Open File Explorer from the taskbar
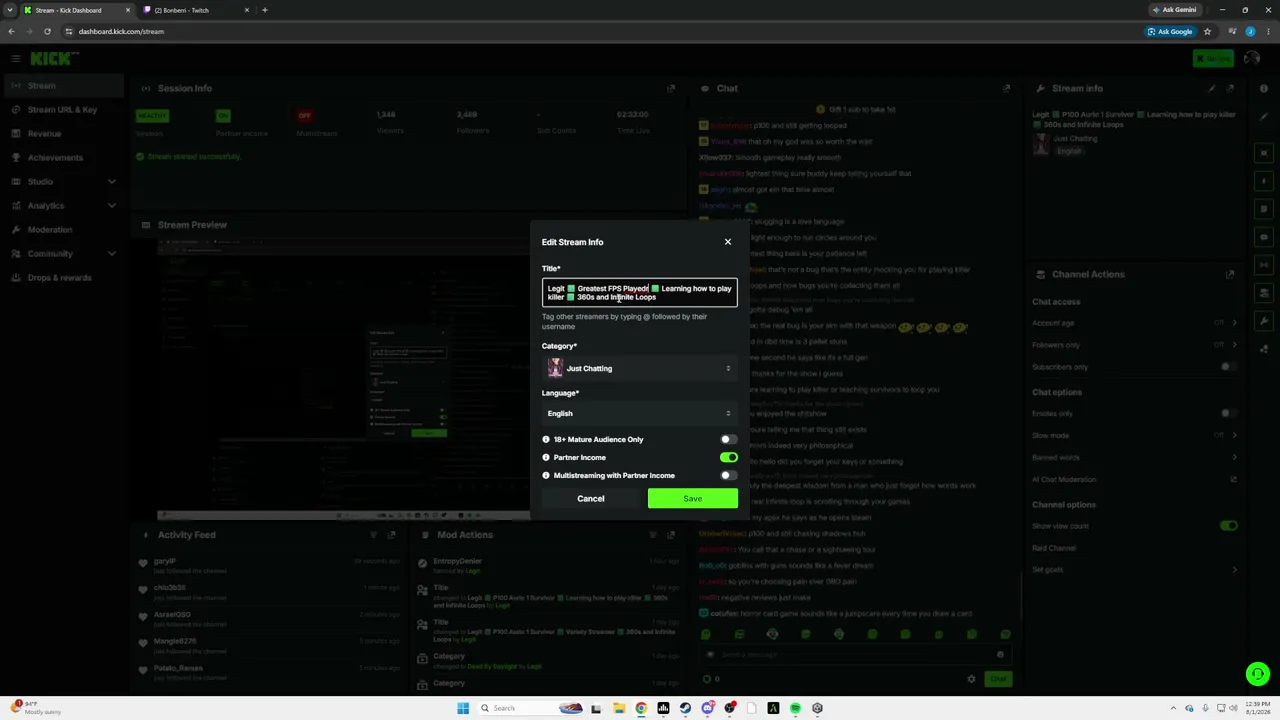1280x720 pixels. pos(619,709)
